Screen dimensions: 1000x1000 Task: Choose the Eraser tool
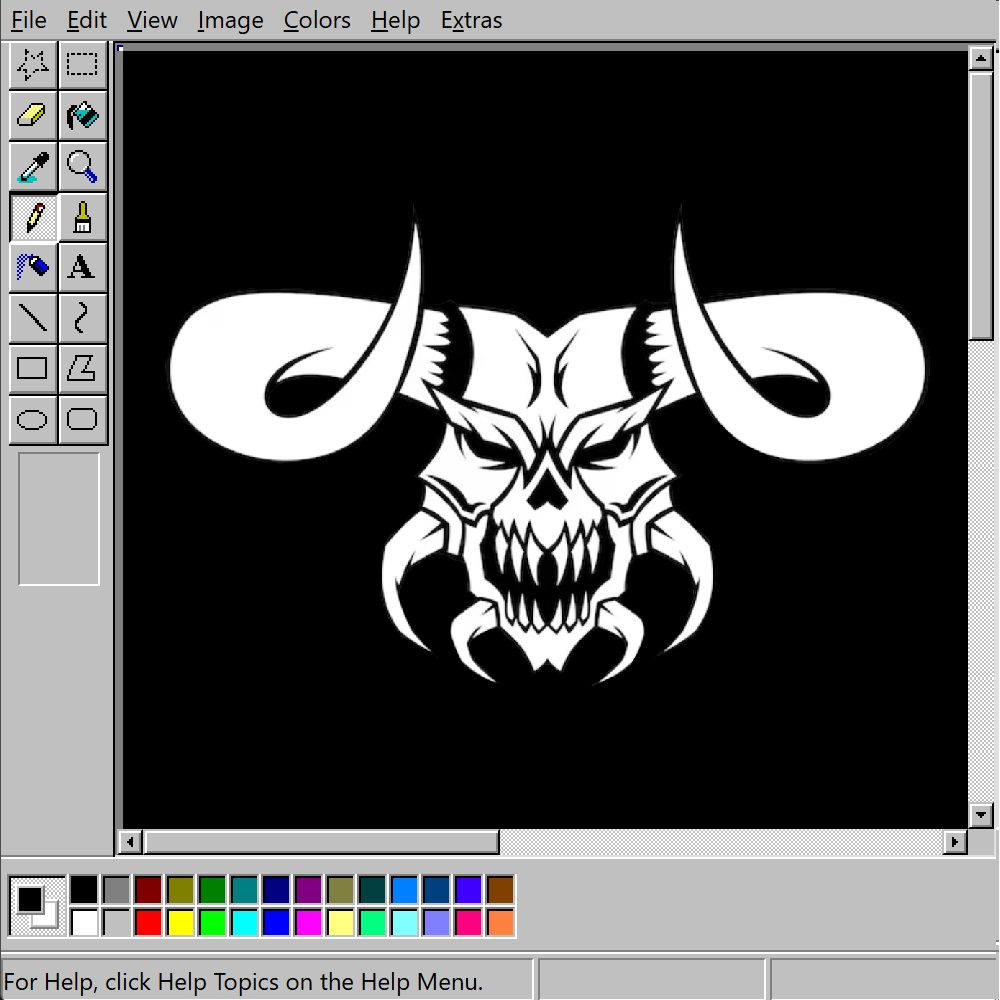coord(33,115)
